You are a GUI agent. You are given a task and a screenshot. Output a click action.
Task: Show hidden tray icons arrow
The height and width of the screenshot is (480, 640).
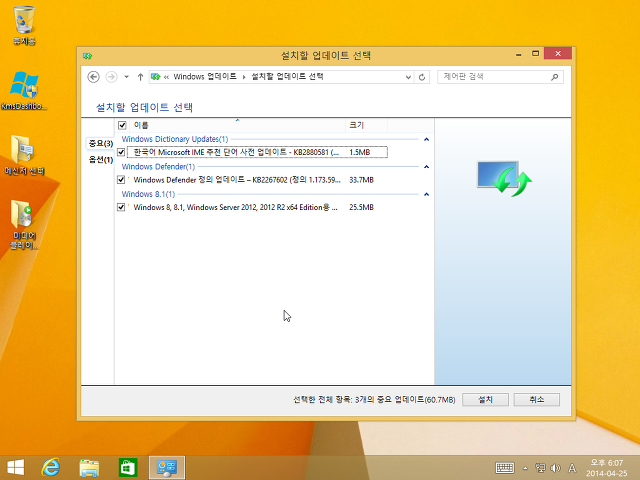(526, 469)
